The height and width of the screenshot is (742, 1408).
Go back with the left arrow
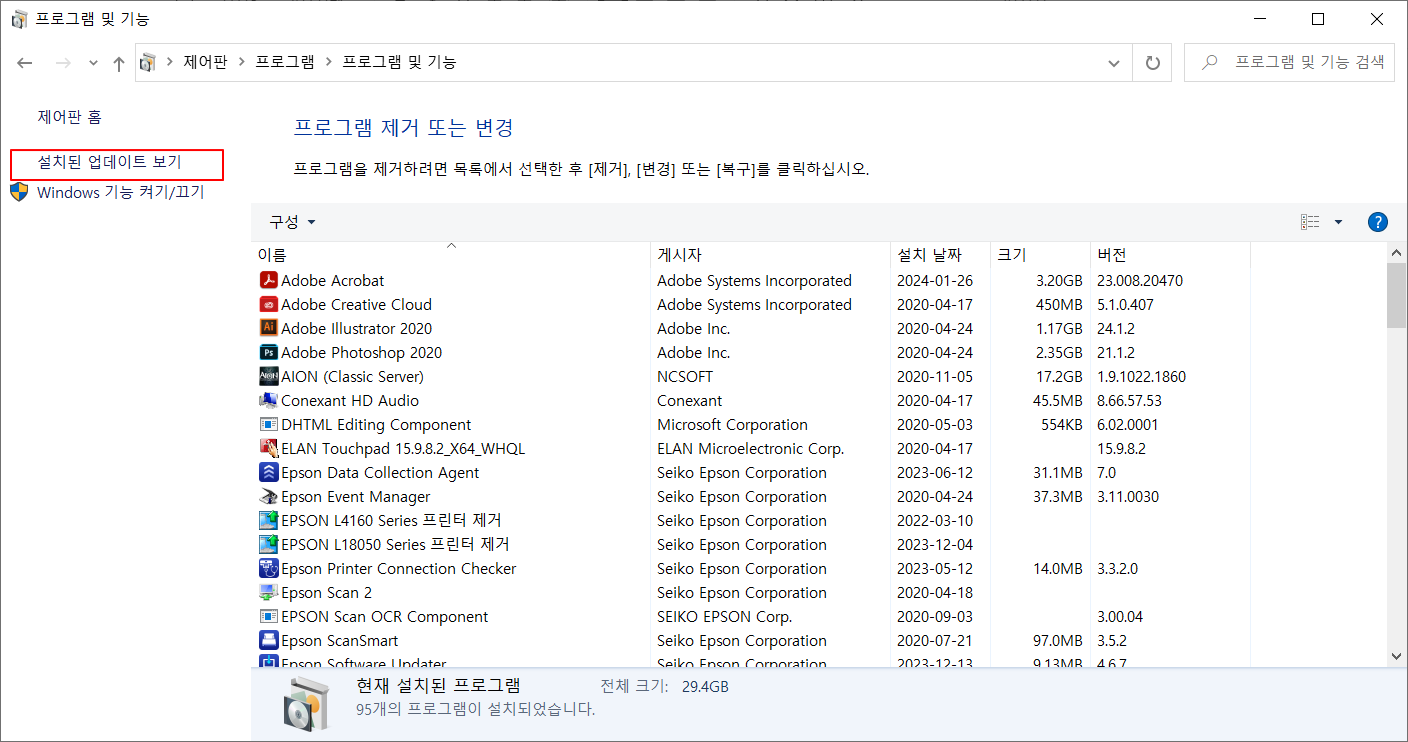25,62
